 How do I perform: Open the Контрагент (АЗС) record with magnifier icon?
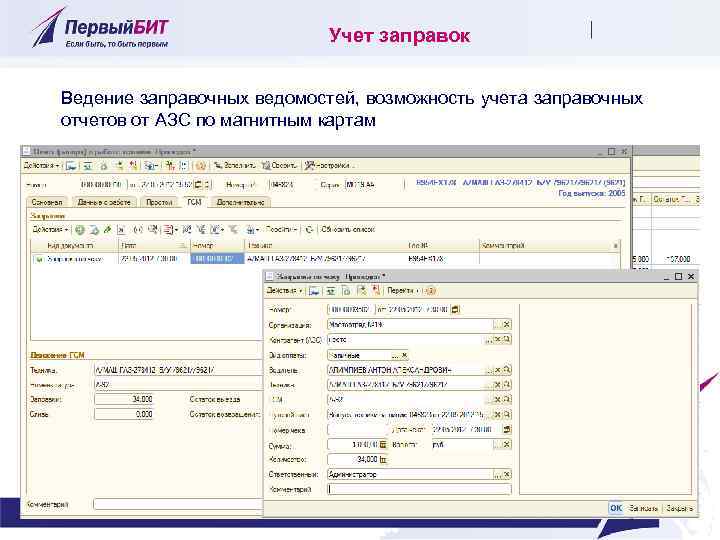pos(506,340)
